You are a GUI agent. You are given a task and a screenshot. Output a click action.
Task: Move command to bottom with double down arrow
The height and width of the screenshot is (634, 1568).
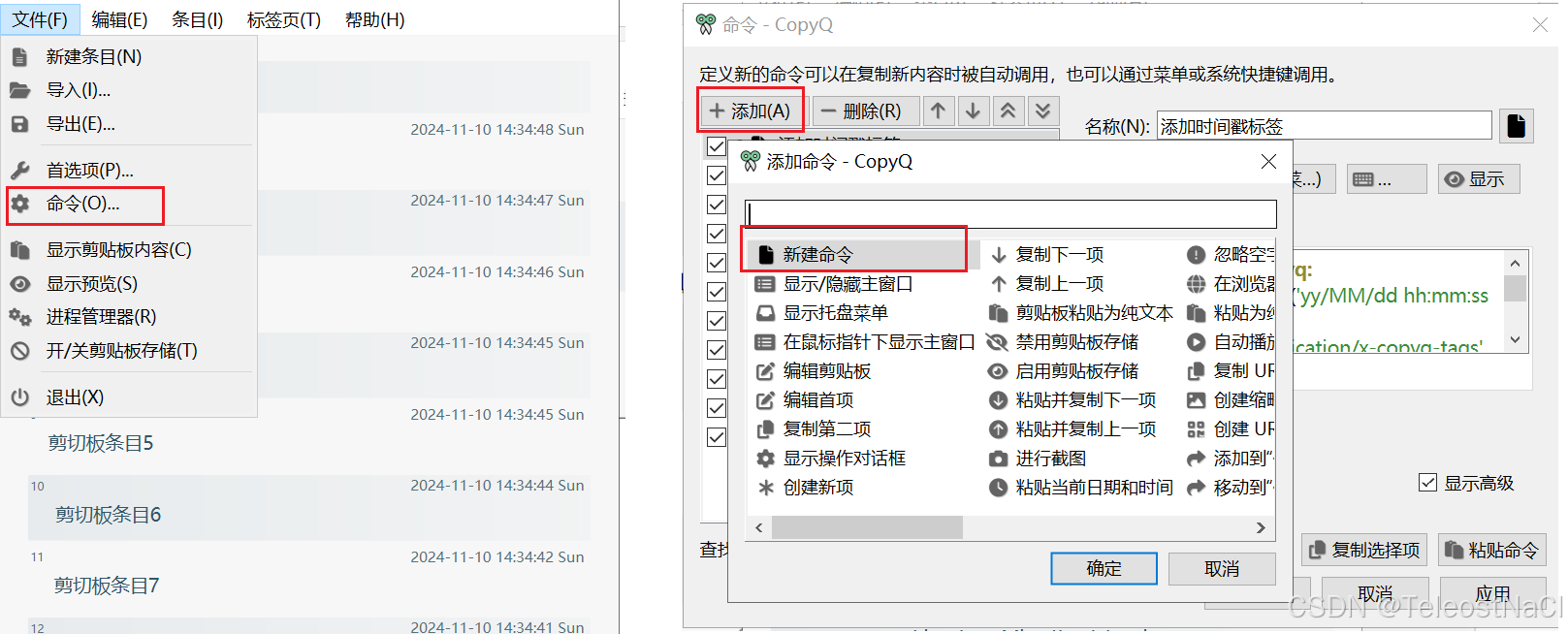[1042, 111]
